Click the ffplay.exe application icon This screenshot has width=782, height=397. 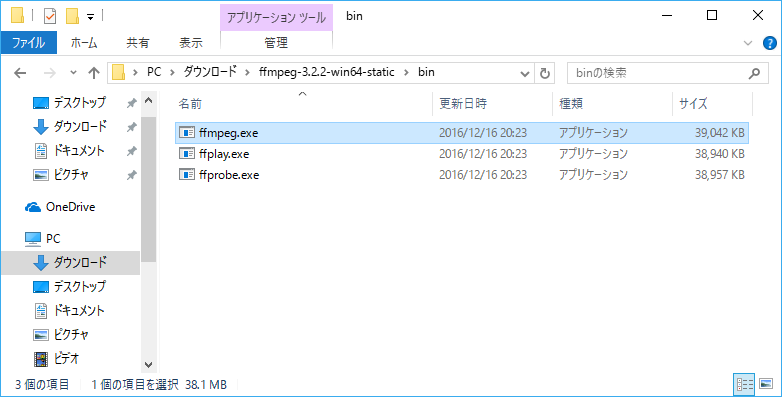(187, 154)
